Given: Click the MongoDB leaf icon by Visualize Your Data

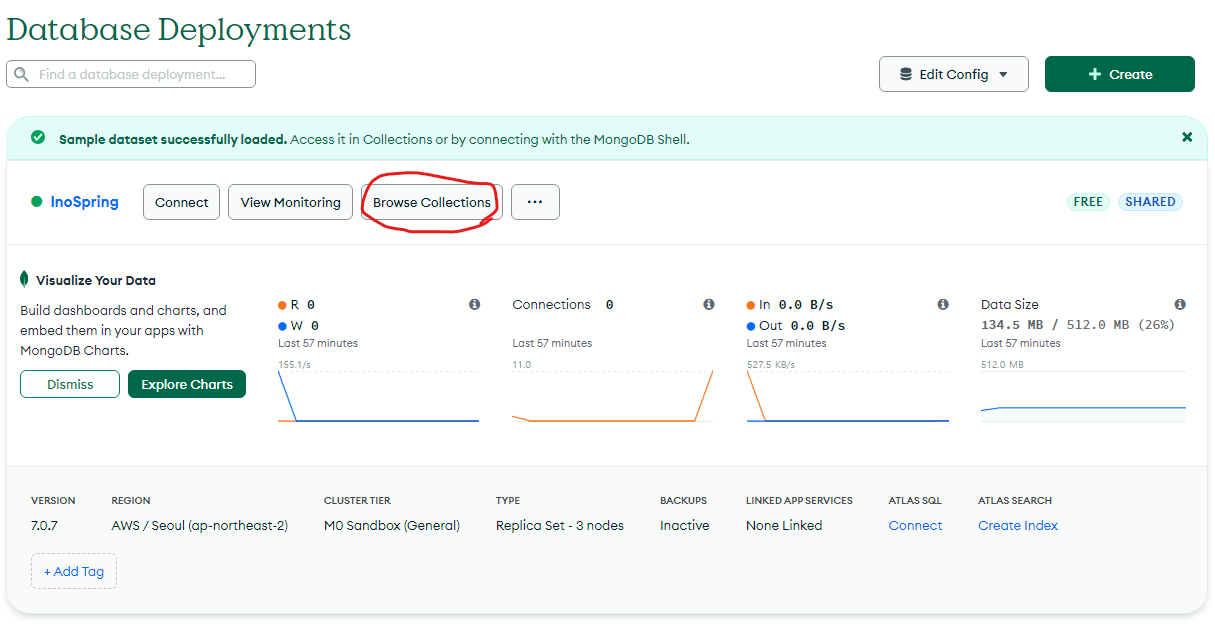Looking at the screenshot, I should 25,280.
